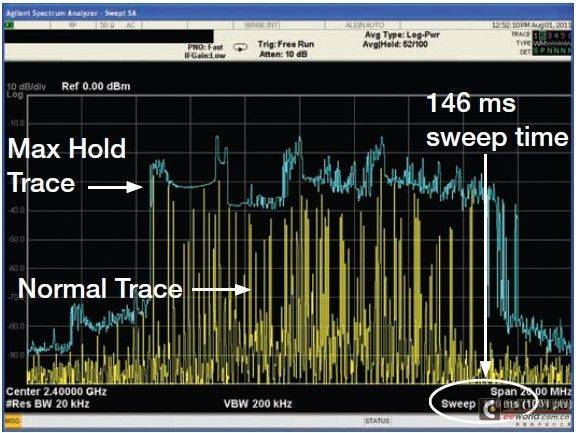Click the VBW 200 kHz readout

[x=258, y=404]
